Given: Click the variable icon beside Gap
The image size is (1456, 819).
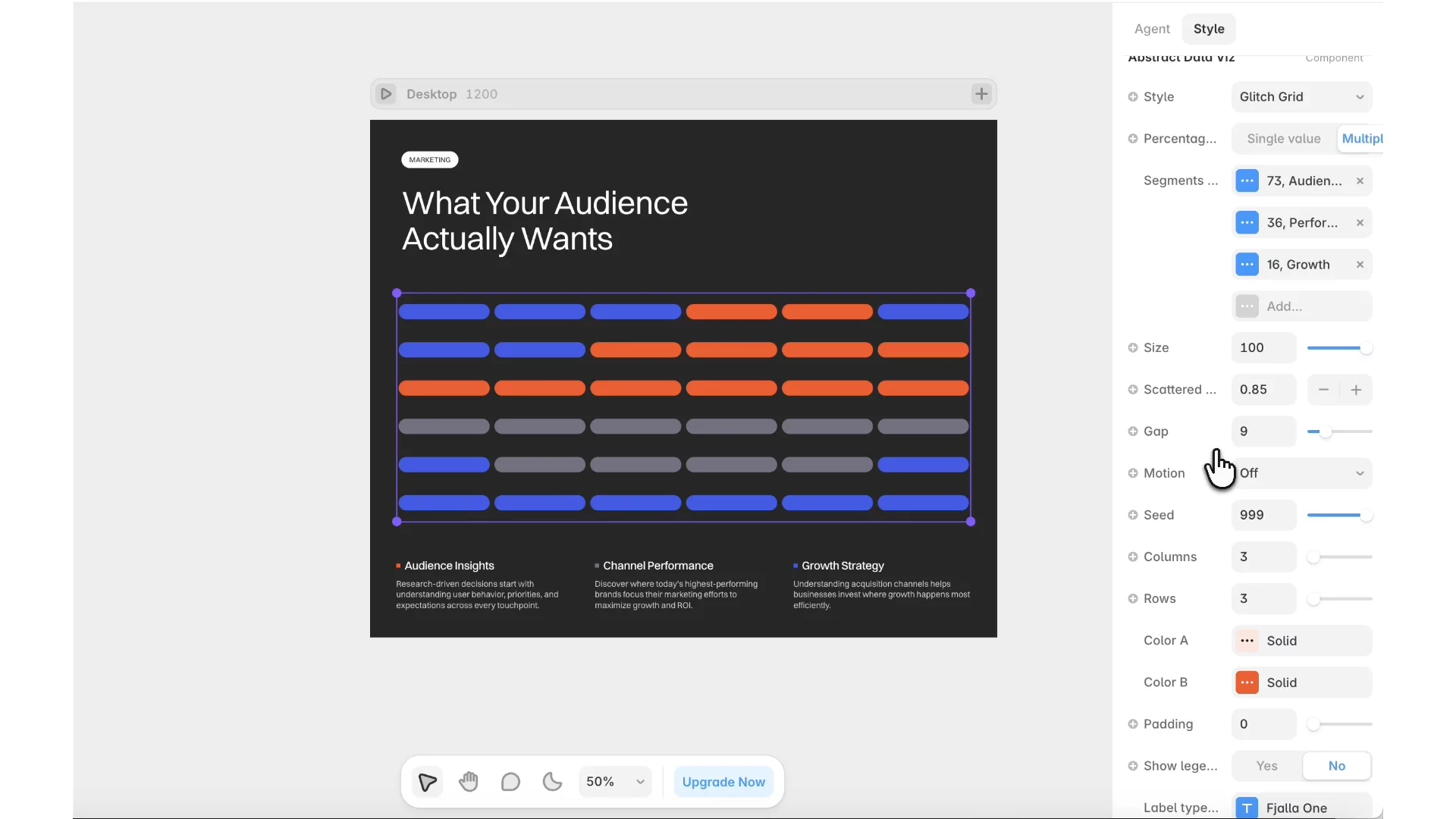Looking at the screenshot, I should pos(1133,431).
